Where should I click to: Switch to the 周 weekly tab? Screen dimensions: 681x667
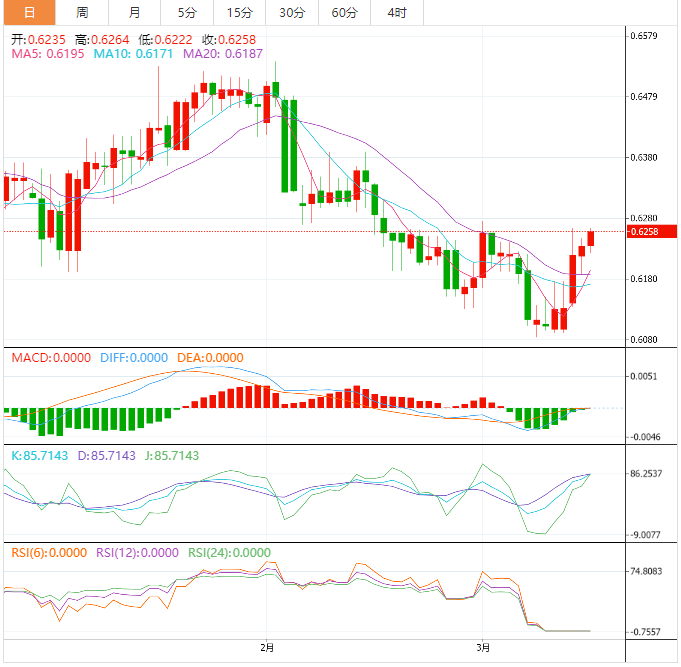(x=82, y=13)
